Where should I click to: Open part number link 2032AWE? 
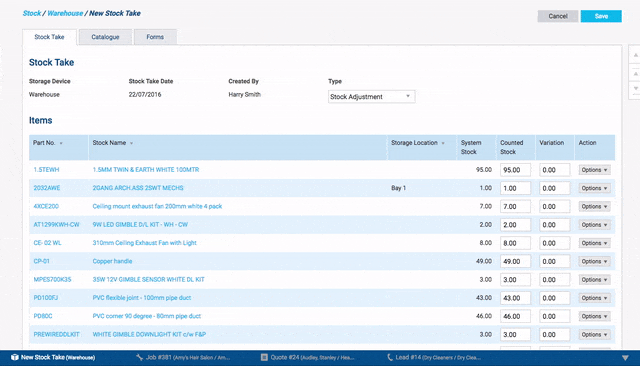[x=47, y=188]
